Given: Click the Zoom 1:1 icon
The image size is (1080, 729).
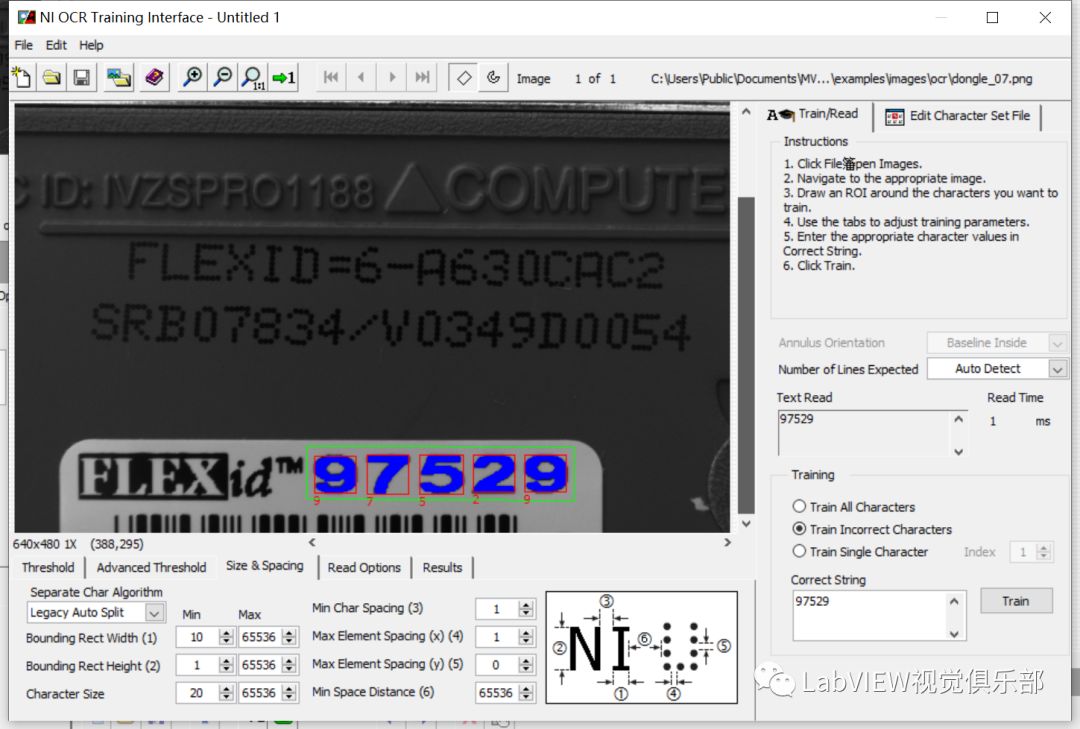Looking at the screenshot, I should (x=251, y=77).
